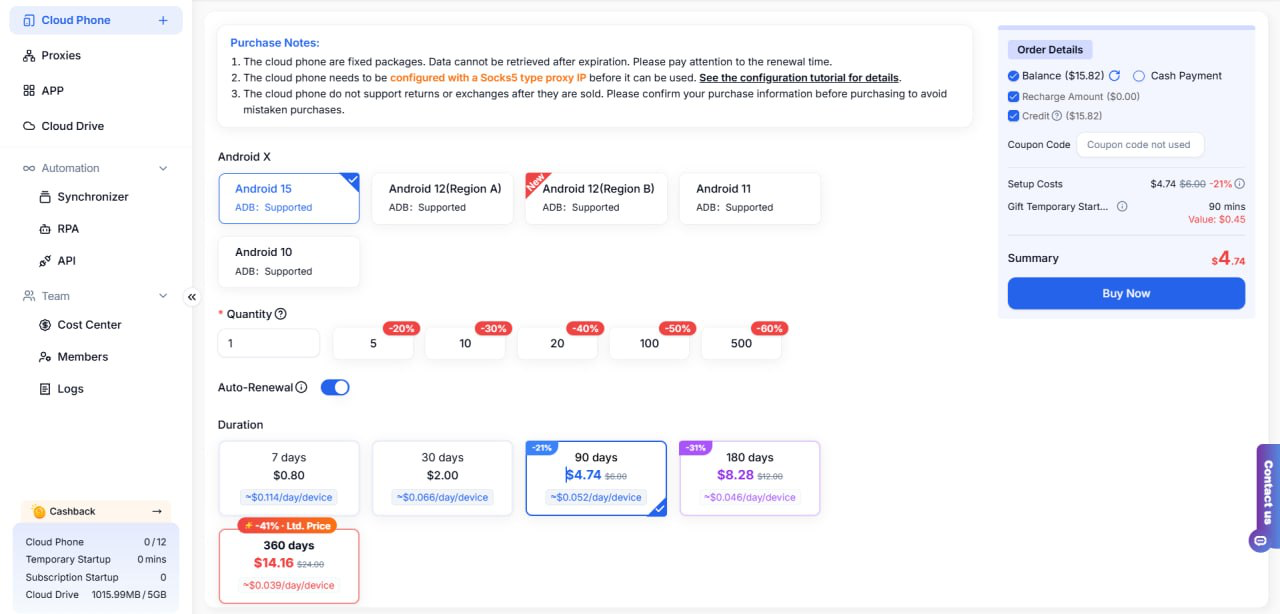The height and width of the screenshot is (614, 1280).
Task: Click the plus icon beside Cloud Phone
Action: click(x=163, y=20)
